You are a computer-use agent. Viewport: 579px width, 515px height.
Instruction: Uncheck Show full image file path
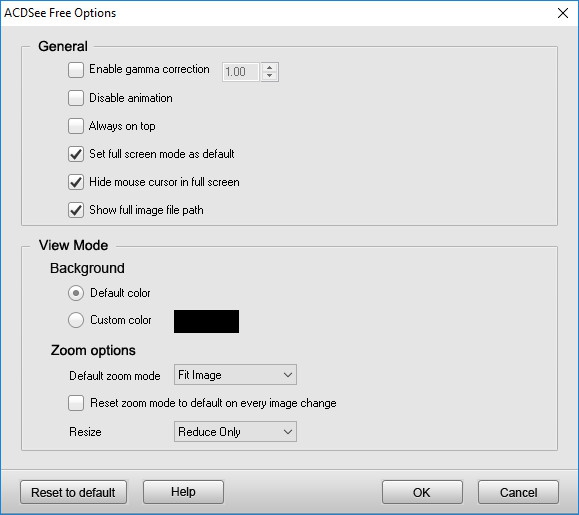76,210
